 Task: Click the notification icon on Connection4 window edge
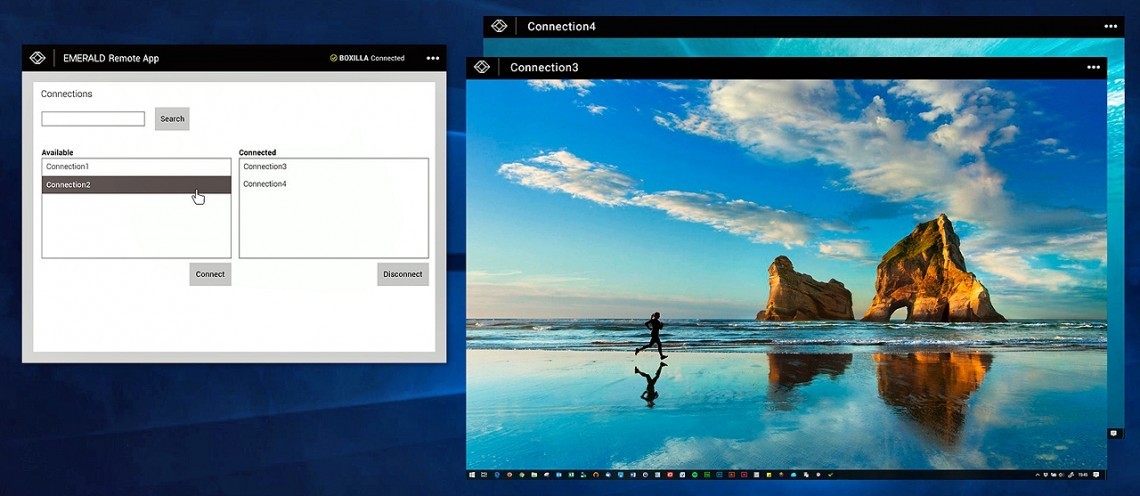tap(1113, 433)
